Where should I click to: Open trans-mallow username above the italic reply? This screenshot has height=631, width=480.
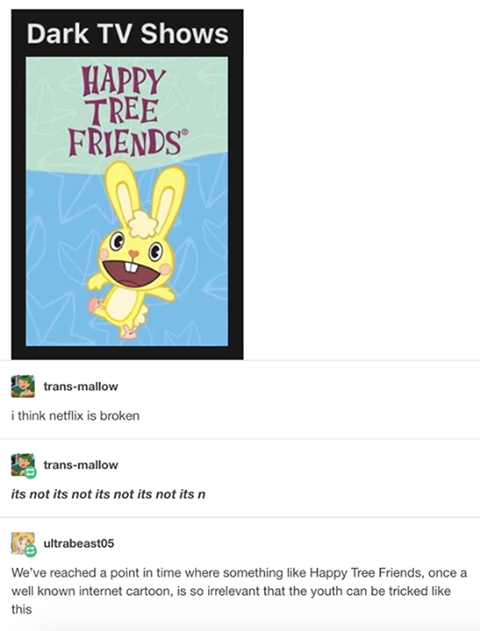coord(80,465)
